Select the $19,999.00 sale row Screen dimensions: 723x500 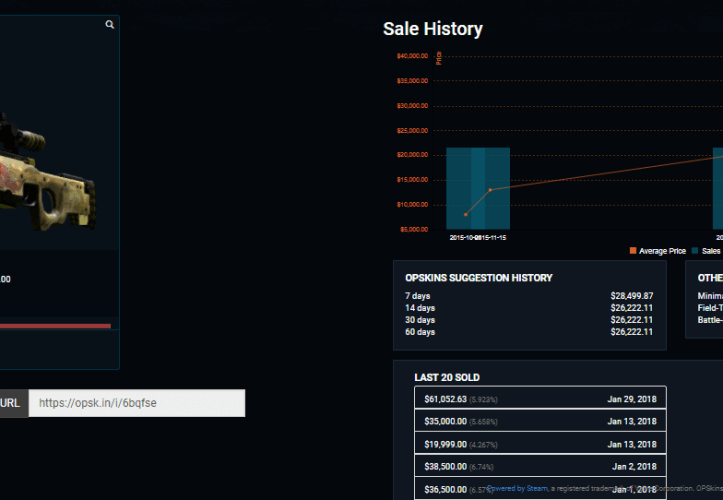[540, 444]
